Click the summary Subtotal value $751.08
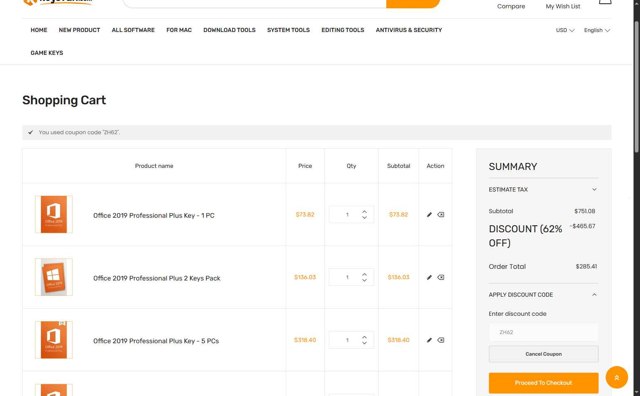 (584, 211)
